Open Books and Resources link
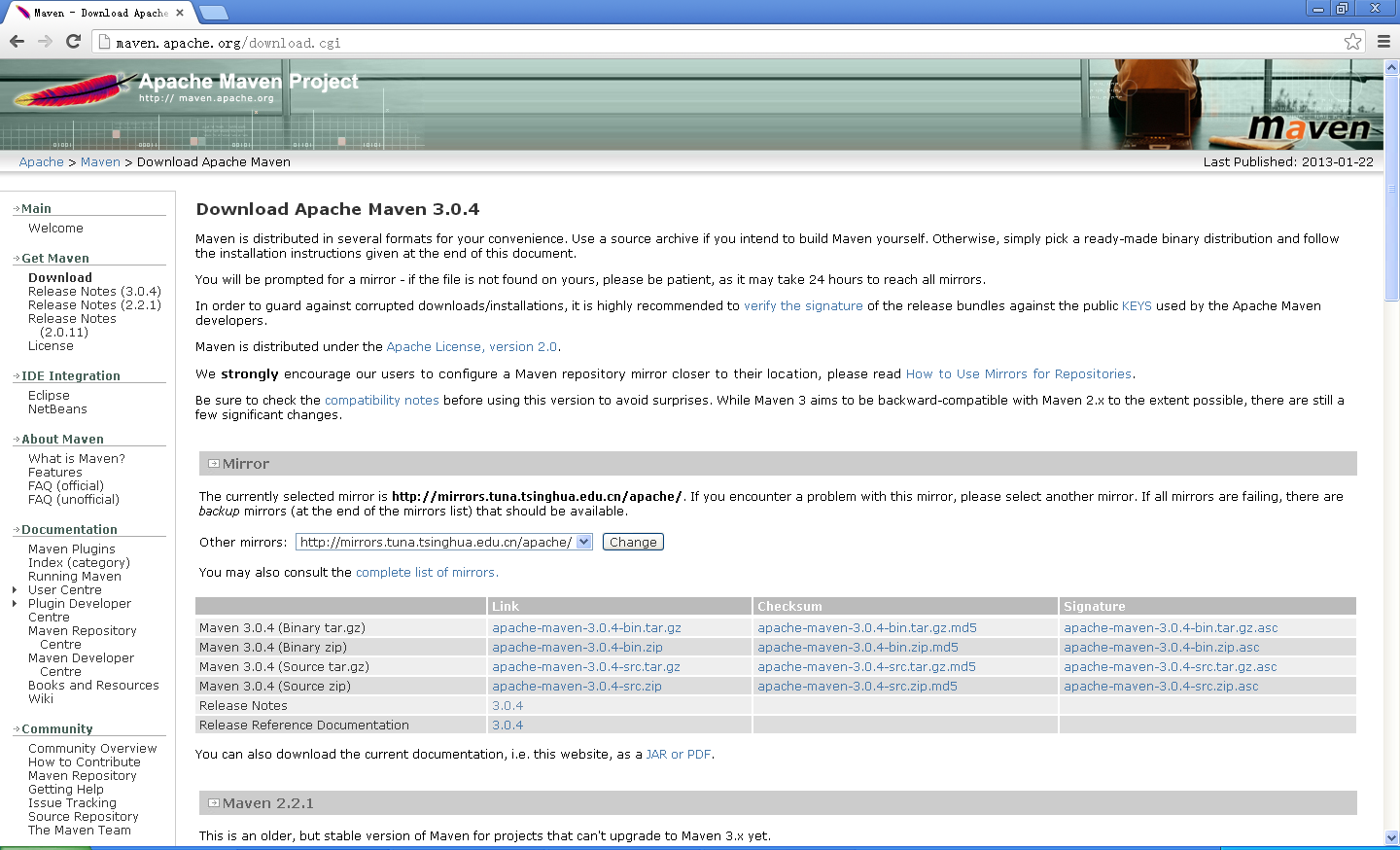This screenshot has height=850, width=1400. click(93, 686)
